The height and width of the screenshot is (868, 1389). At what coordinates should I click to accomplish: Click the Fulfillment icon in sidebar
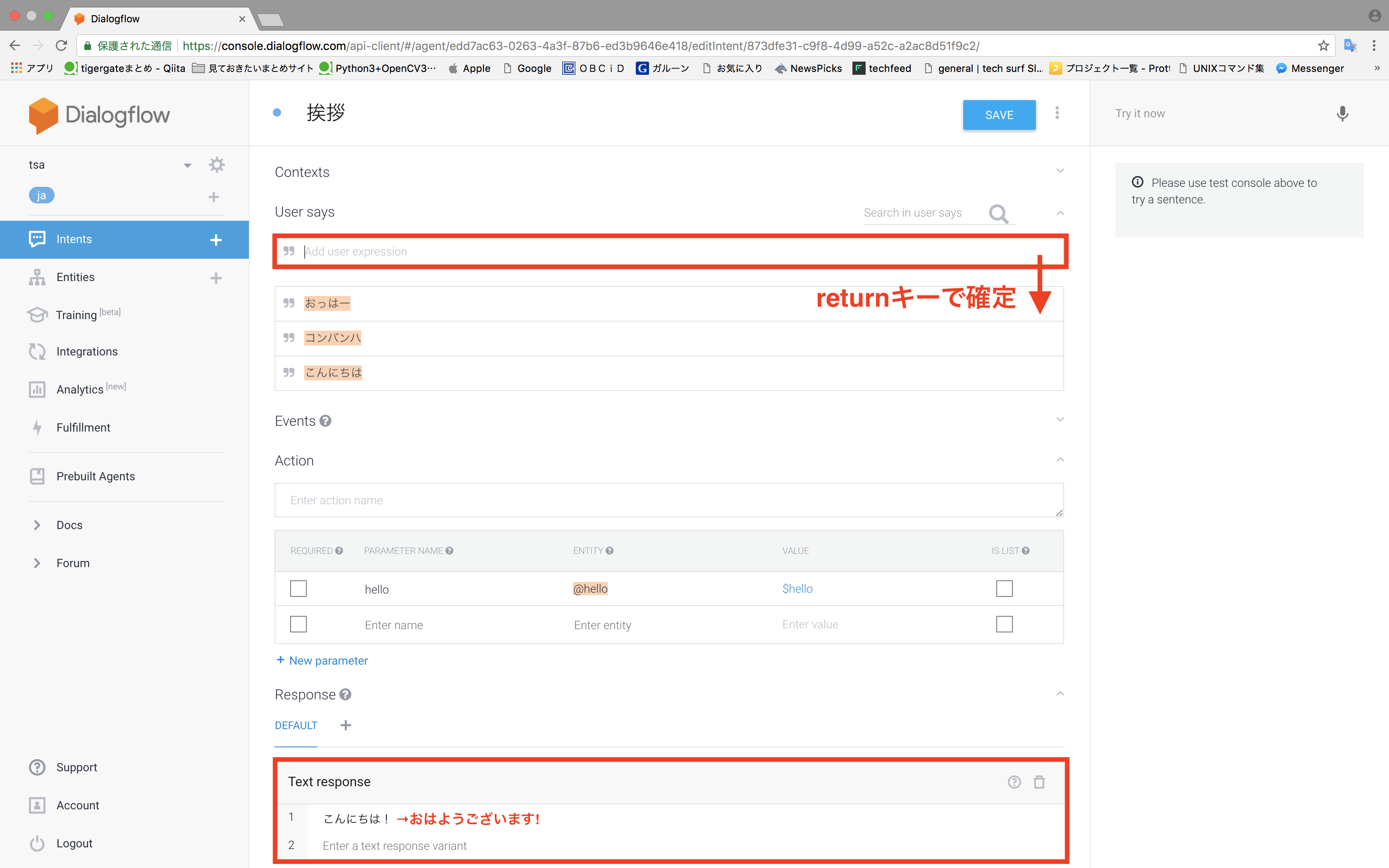(x=37, y=427)
